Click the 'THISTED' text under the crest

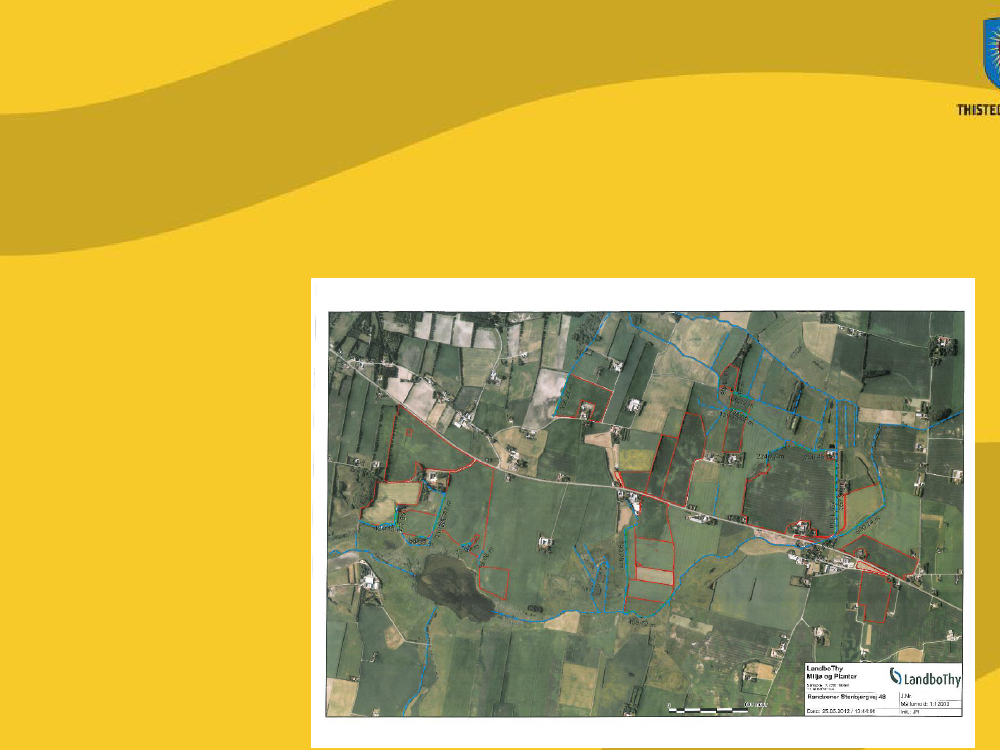pos(978,110)
